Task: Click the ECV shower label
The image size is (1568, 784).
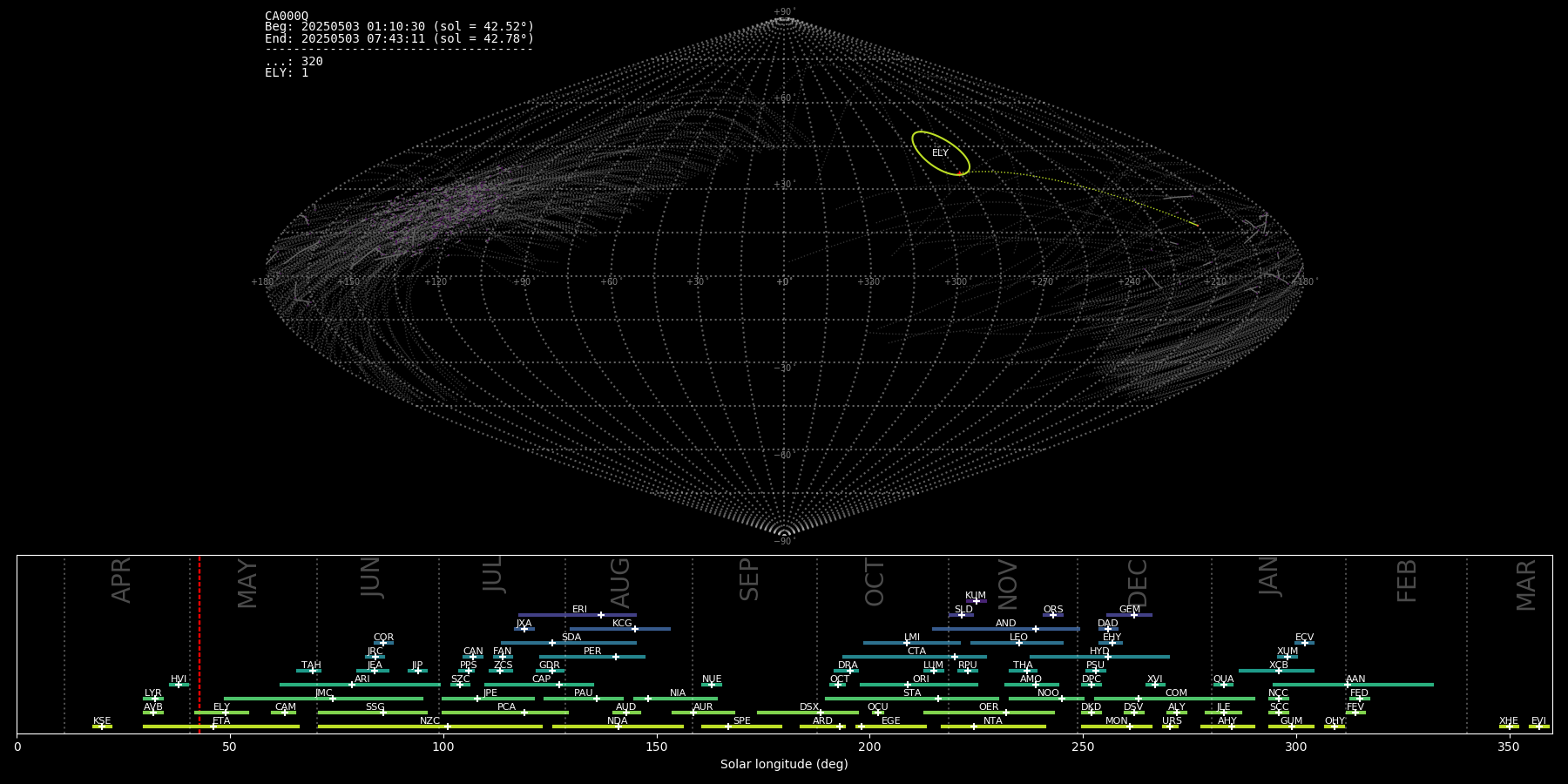Action: tap(1305, 638)
